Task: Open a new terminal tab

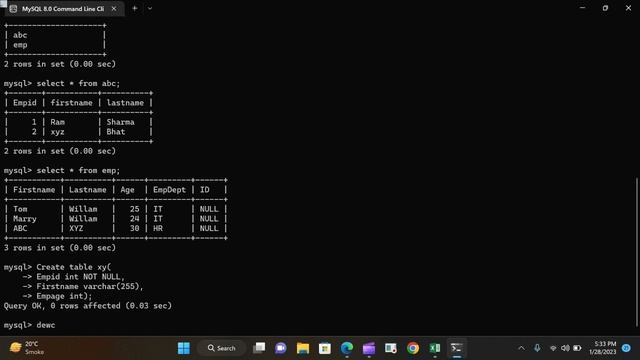Action: (x=135, y=8)
